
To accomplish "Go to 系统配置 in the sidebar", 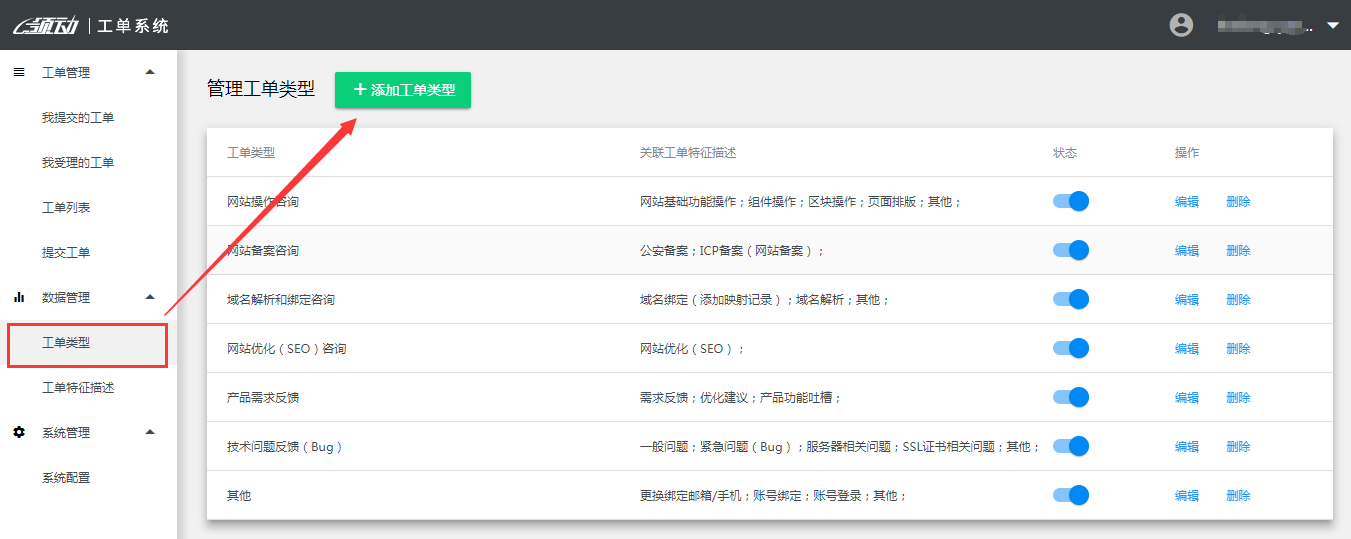I will pos(66,478).
